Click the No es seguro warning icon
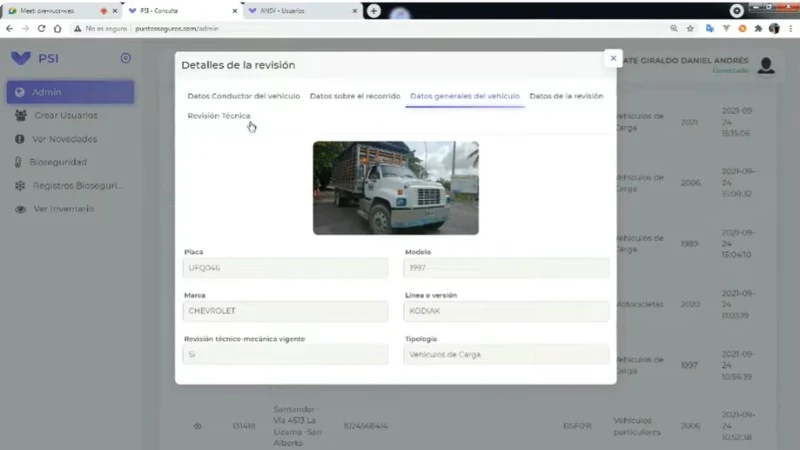Screen dimensions: 800x450 point(78,29)
